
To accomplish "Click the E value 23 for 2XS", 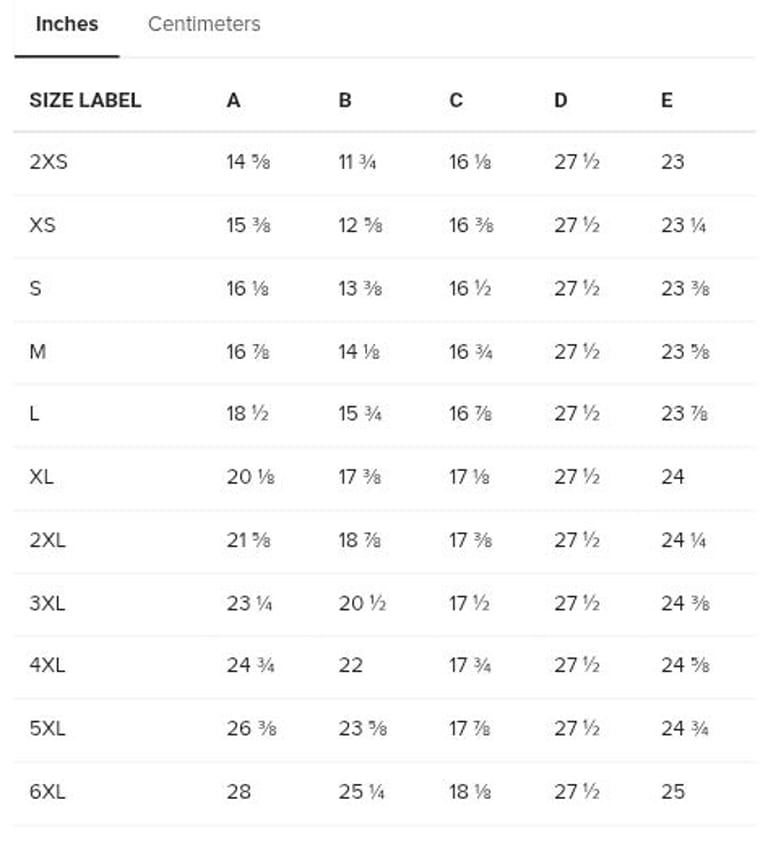I will coord(673,162).
